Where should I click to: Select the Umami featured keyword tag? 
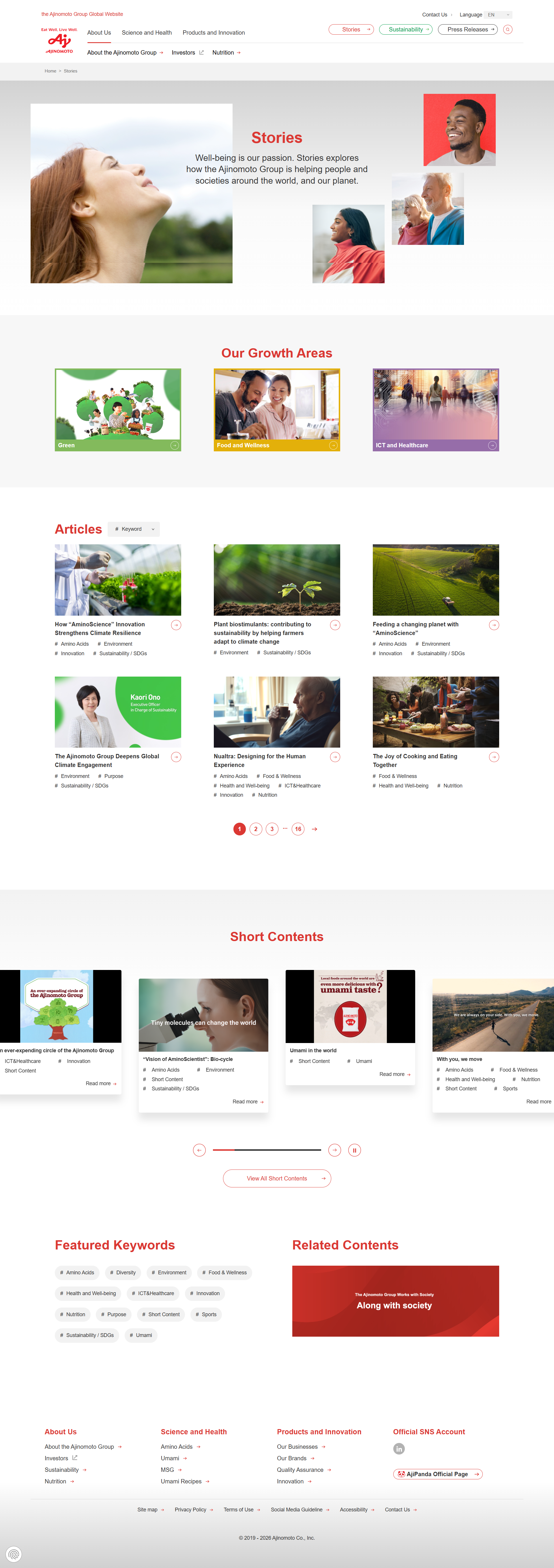point(141,1335)
